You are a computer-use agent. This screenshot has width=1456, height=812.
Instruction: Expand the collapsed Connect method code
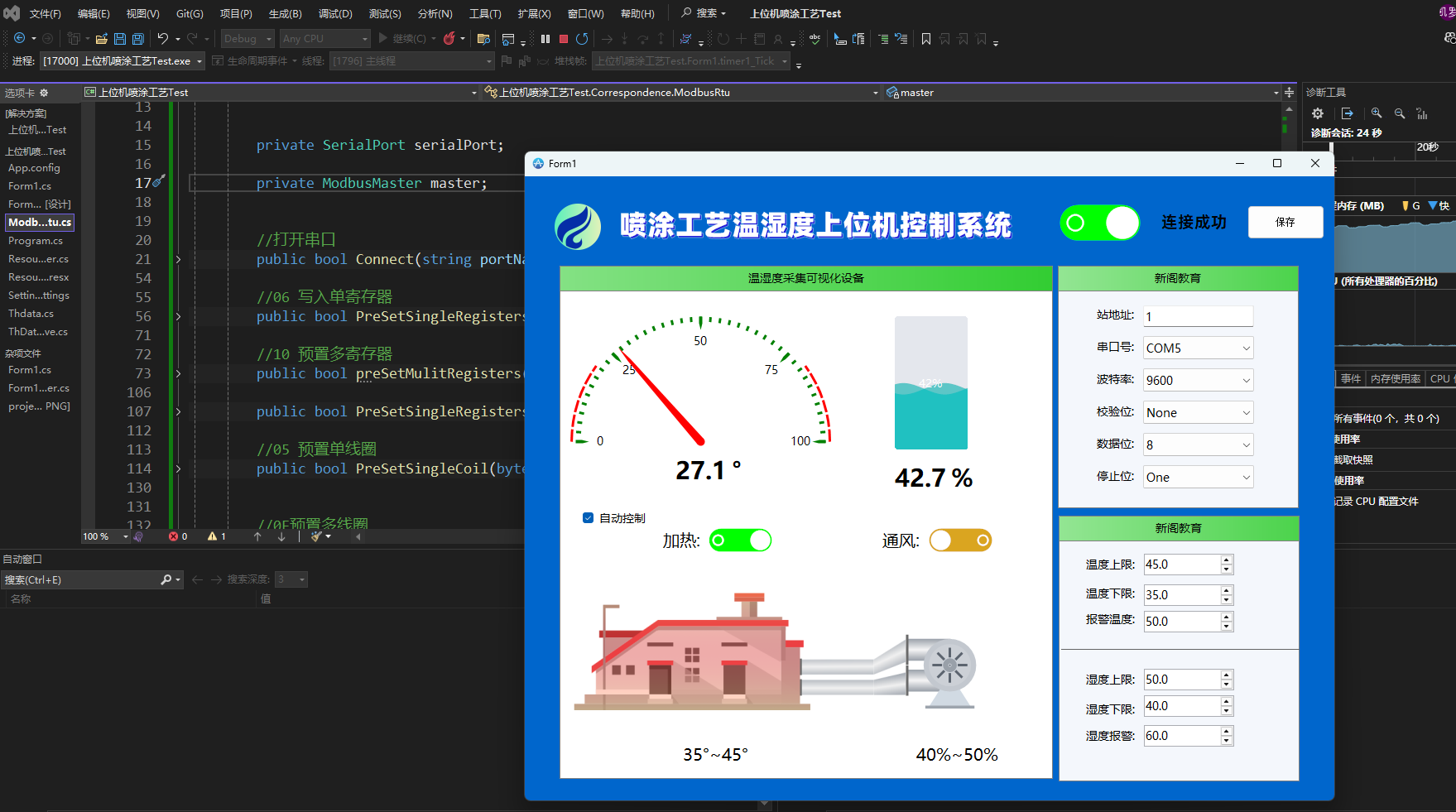click(x=178, y=260)
